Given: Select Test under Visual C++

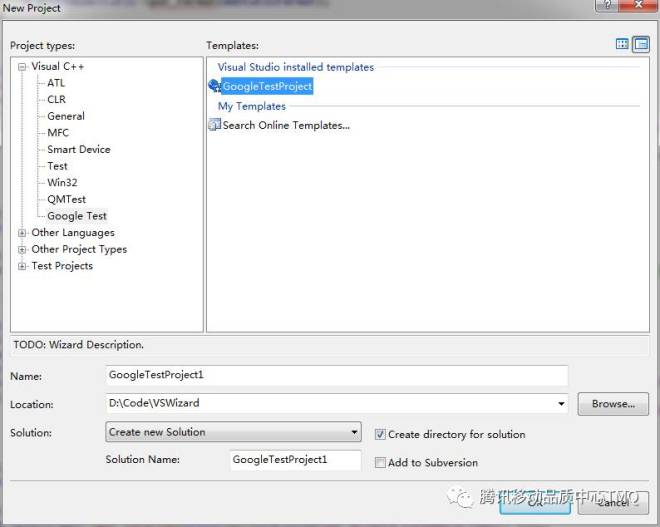Looking at the screenshot, I should click(x=57, y=166).
